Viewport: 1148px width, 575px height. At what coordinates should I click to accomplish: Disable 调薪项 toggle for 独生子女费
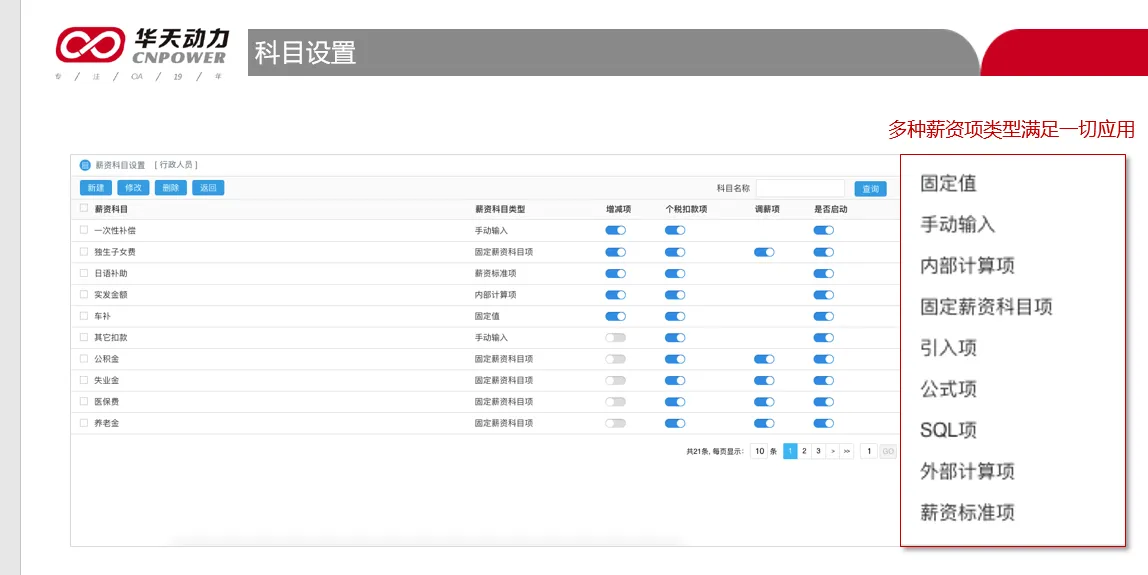pyautogui.click(x=764, y=252)
